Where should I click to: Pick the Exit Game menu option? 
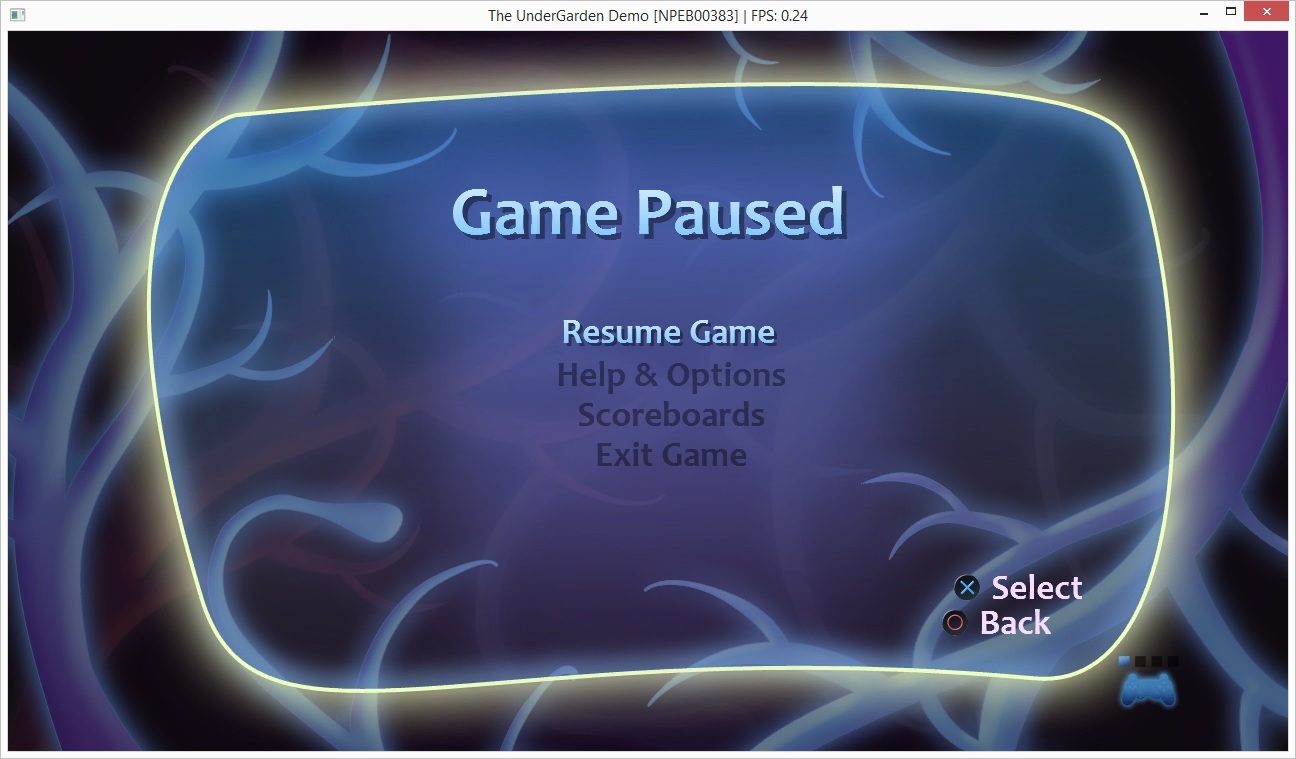click(671, 455)
